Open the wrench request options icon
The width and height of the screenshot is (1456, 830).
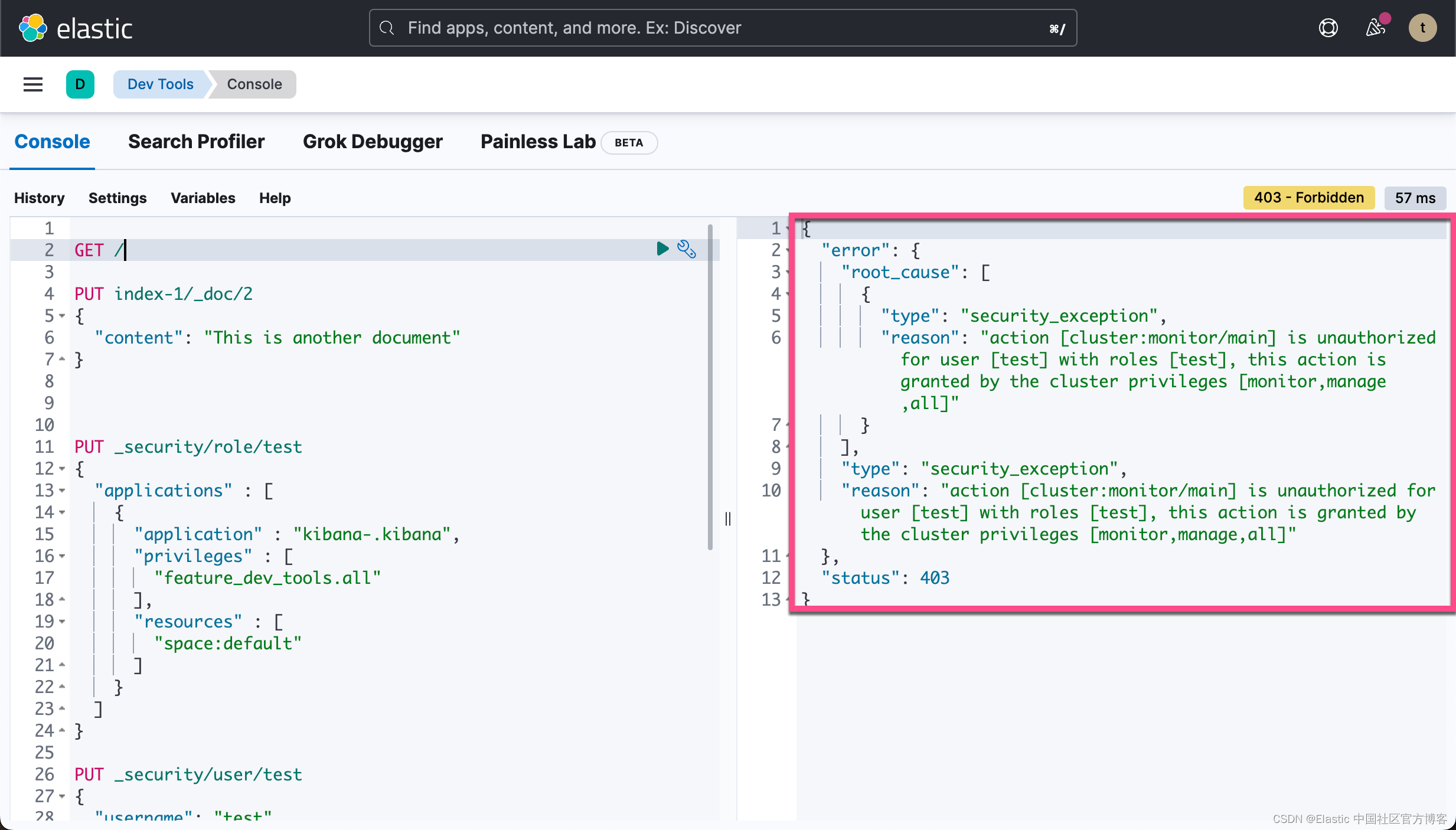point(686,249)
